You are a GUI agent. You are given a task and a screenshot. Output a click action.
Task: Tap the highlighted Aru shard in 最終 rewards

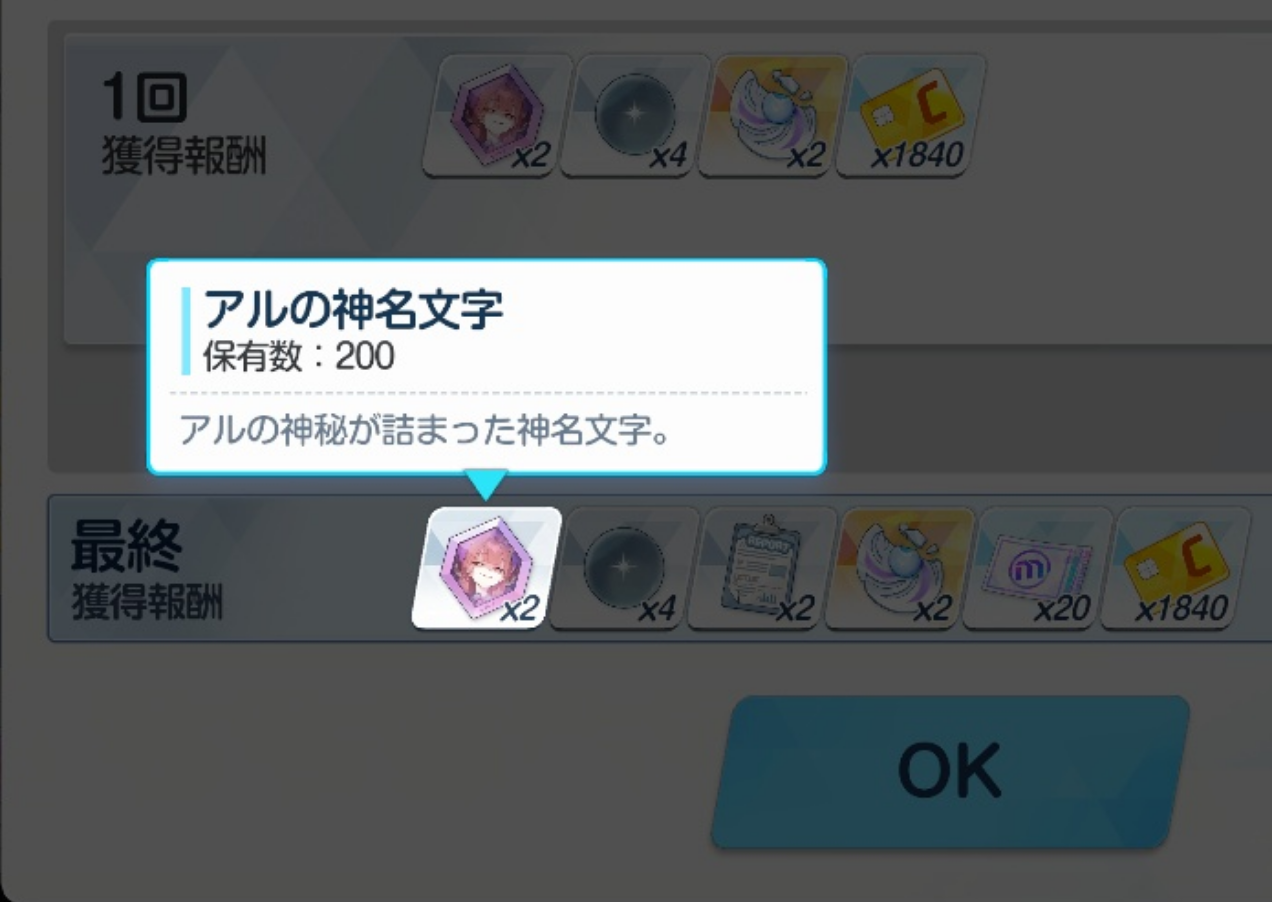tap(487, 567)
